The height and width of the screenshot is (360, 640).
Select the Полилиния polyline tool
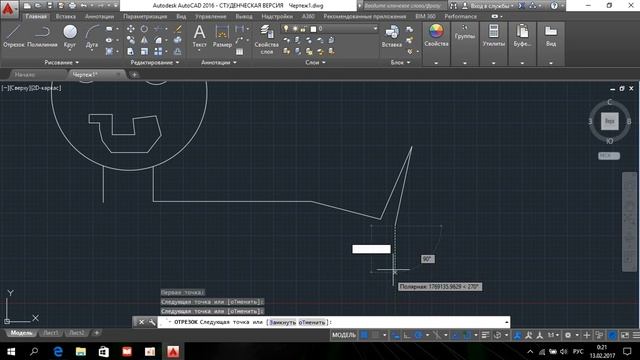[x=42, y=36]
